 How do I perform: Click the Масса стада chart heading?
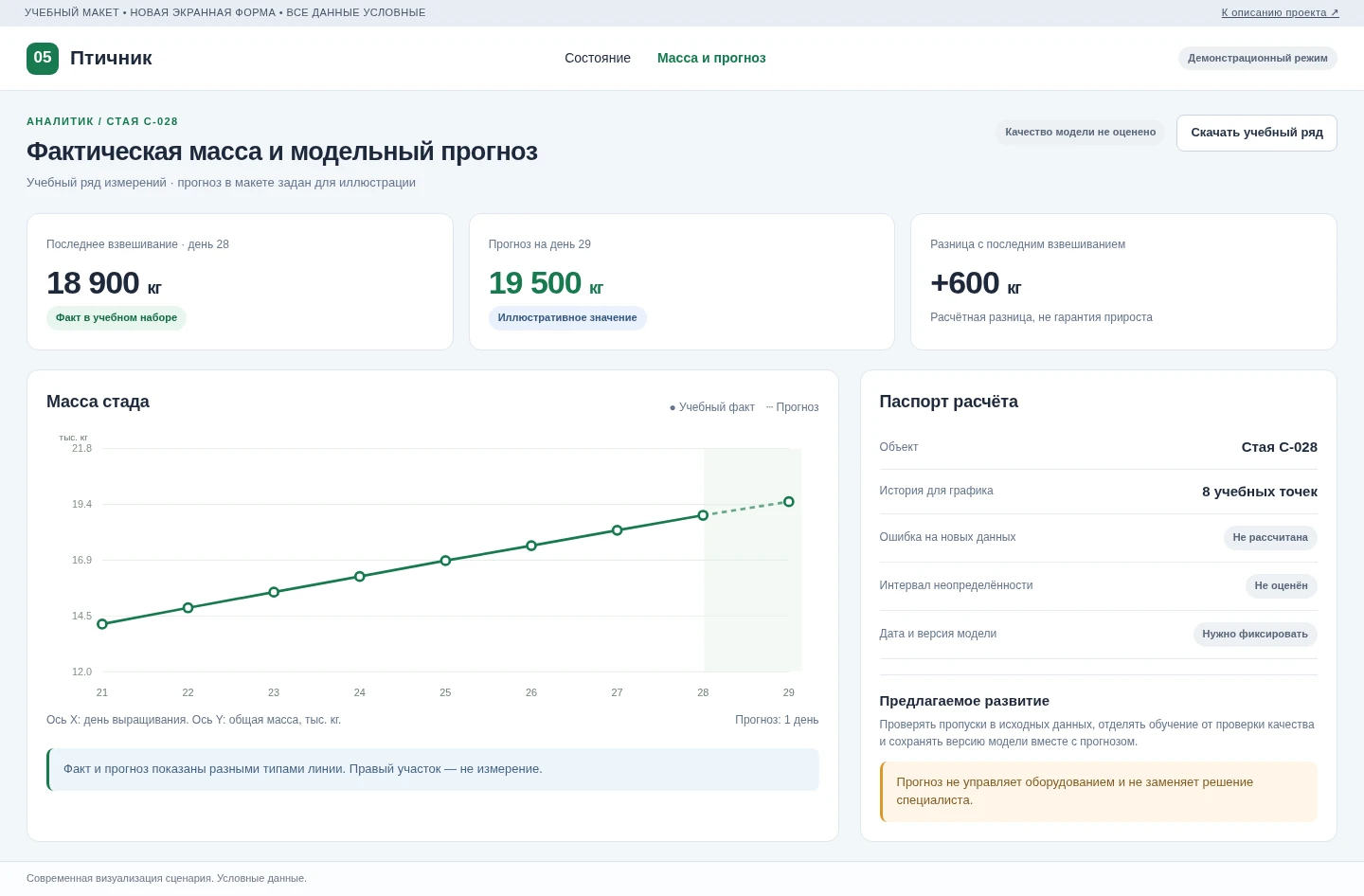tap(98, 402)
